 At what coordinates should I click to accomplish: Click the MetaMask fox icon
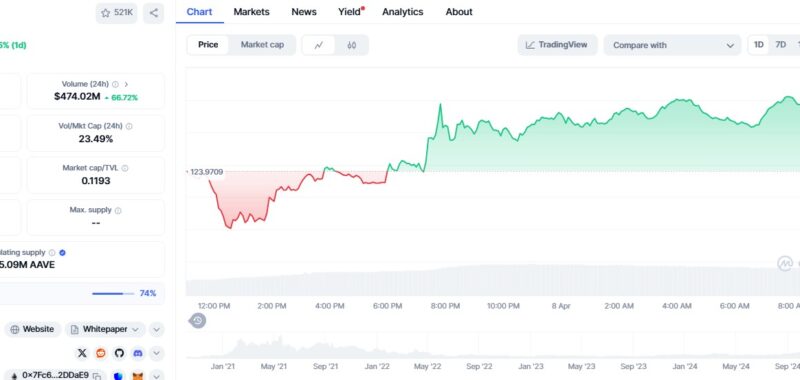(138, 376)
